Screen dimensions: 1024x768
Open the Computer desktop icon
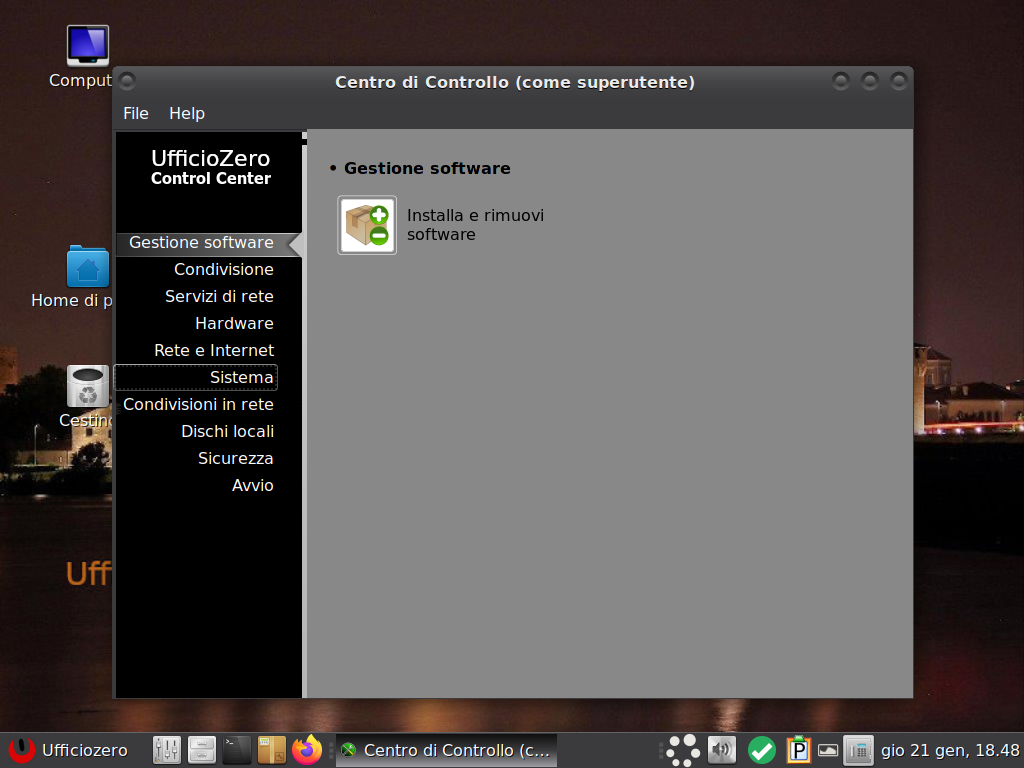tap(88, 46)
